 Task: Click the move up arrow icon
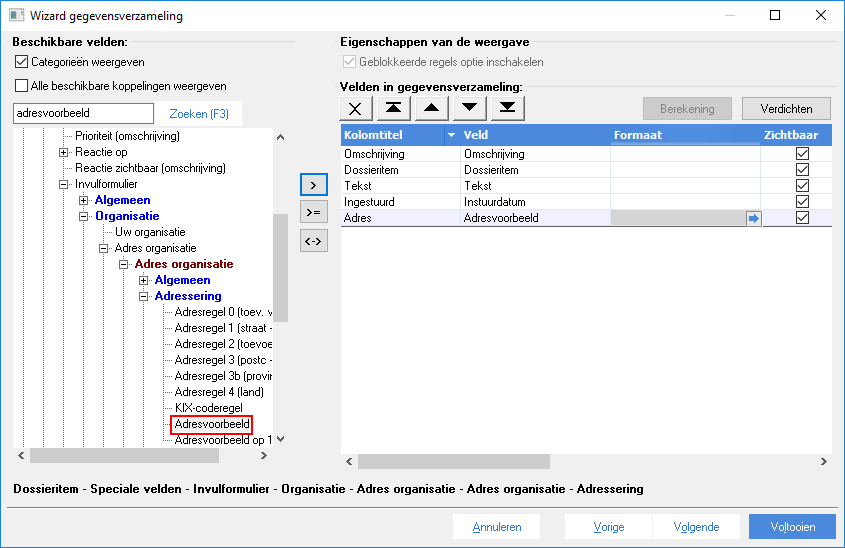(431, 108)
